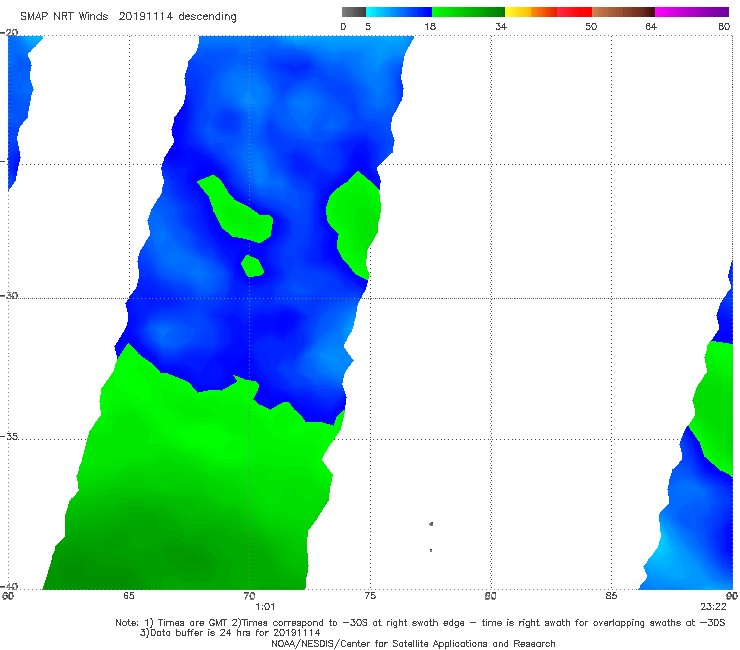
Task: Click the color bar label "50"
Action: click(591, 26)
